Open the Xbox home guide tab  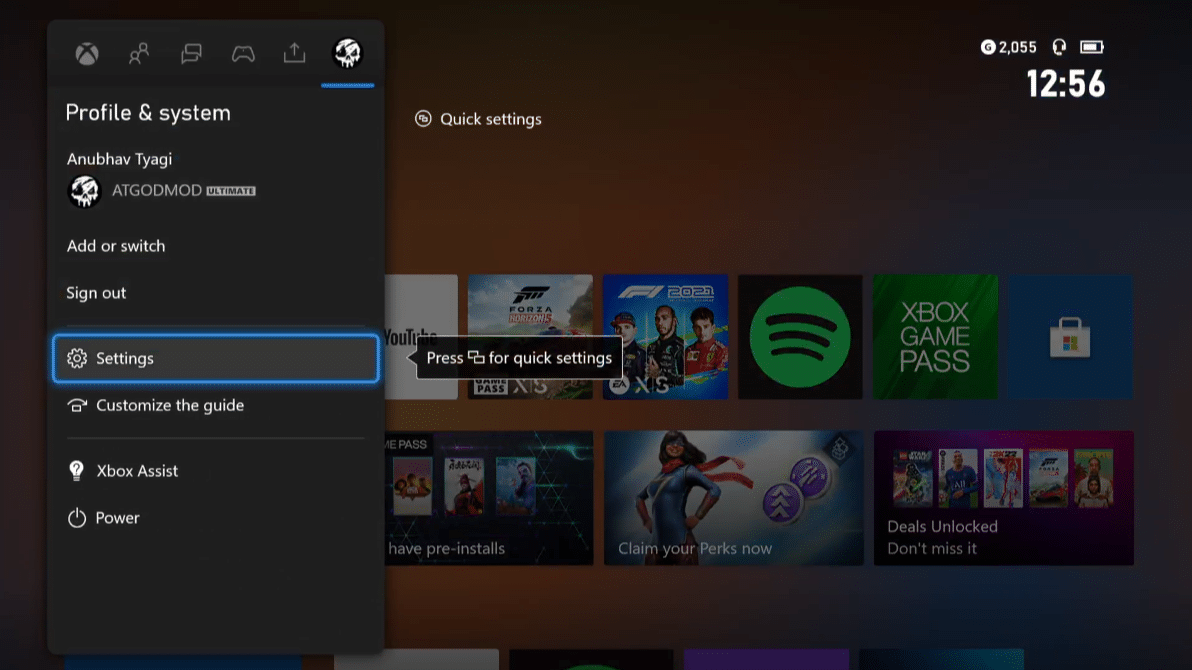[87, 54]
